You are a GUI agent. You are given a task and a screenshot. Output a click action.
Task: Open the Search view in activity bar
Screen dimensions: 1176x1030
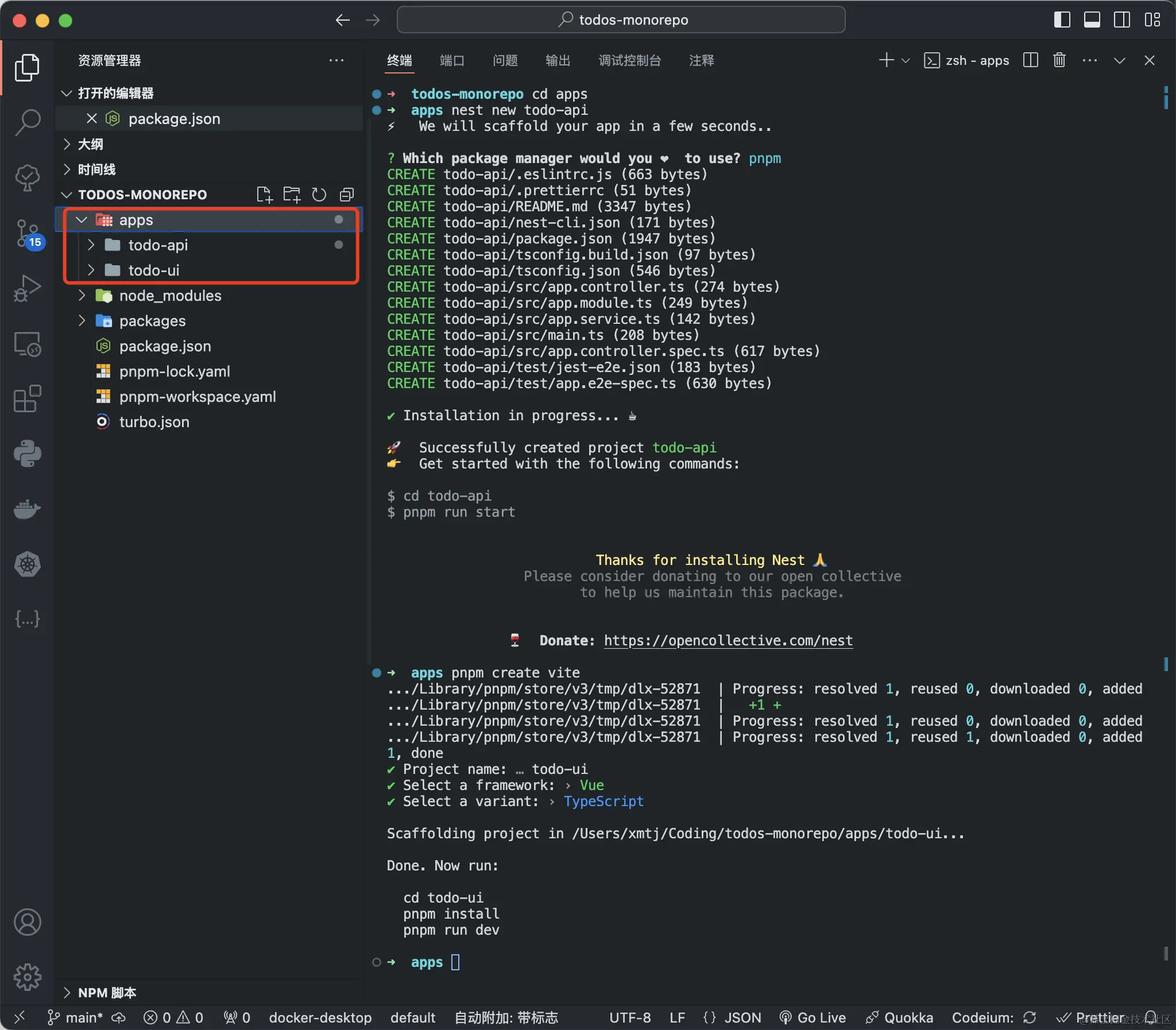click(x=27, y=122)
